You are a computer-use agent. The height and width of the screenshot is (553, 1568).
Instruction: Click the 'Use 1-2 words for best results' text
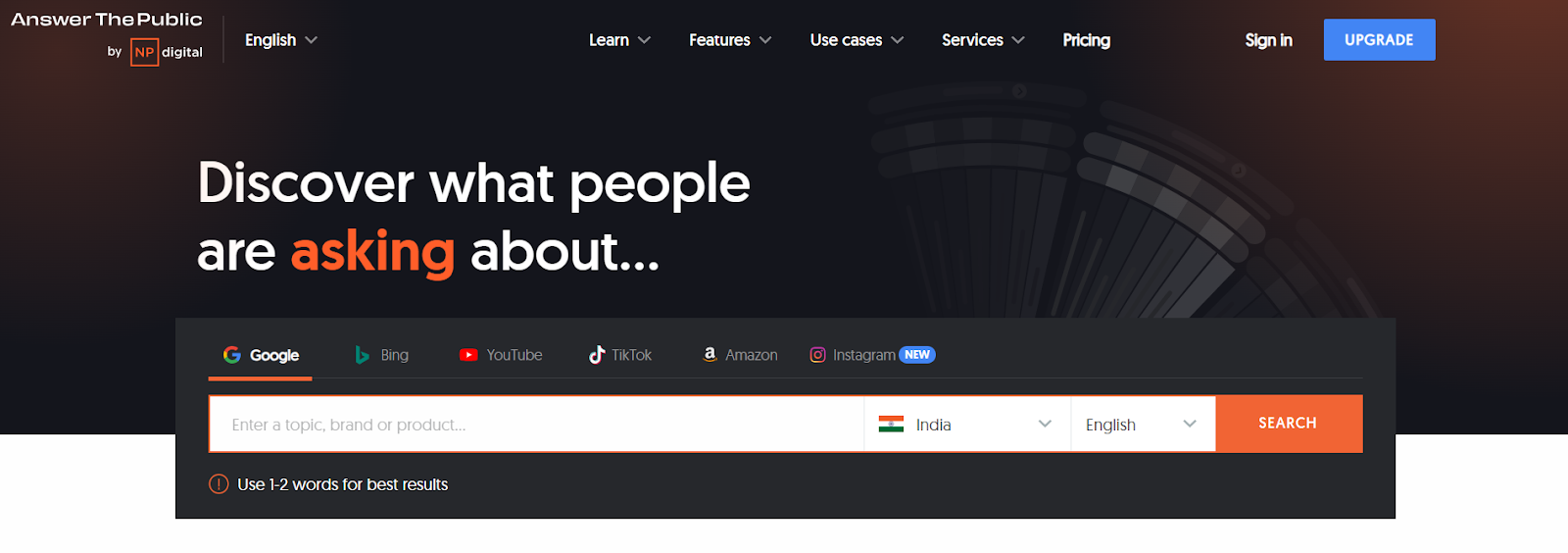click(x=343, y=484)
